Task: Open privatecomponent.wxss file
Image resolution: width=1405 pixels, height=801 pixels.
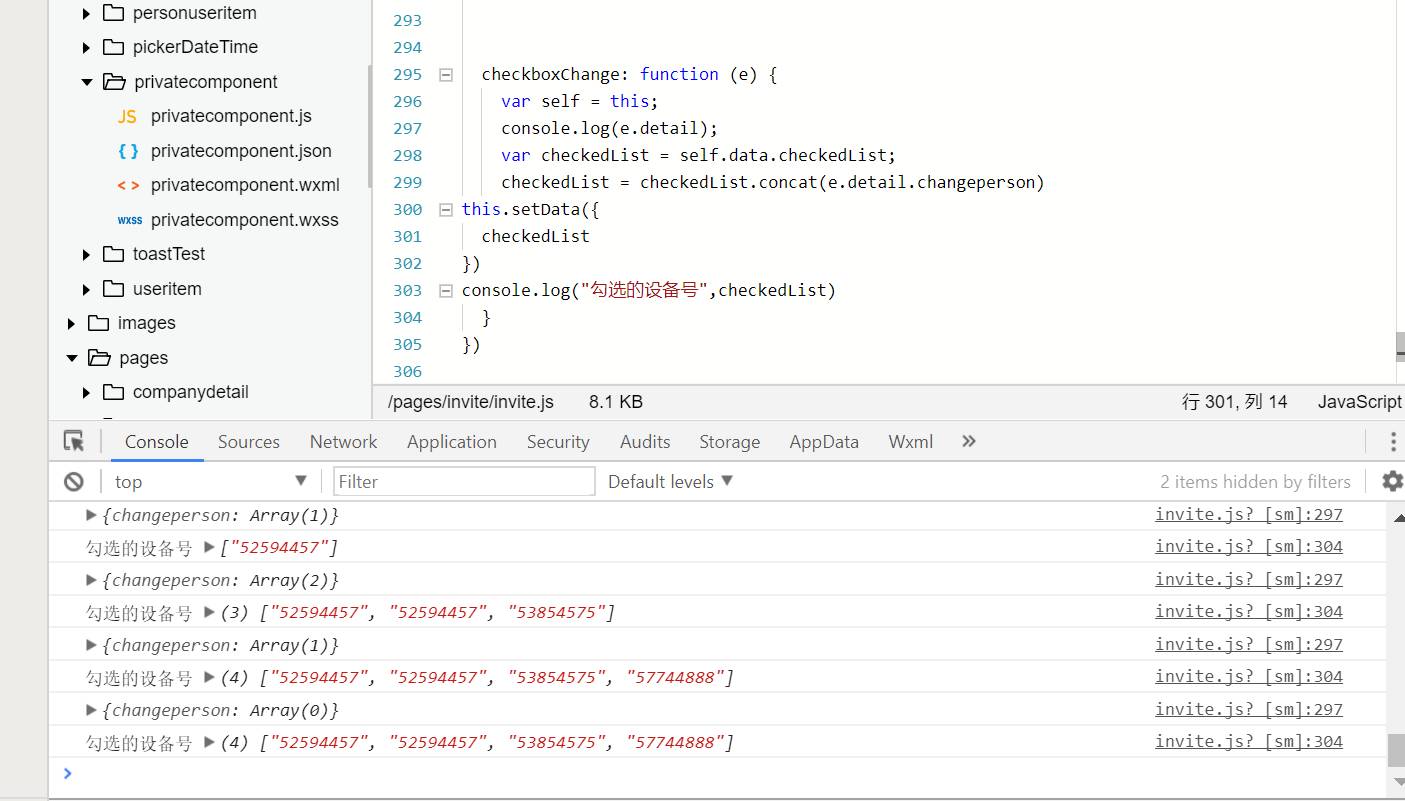Action: tap(244, 220)
